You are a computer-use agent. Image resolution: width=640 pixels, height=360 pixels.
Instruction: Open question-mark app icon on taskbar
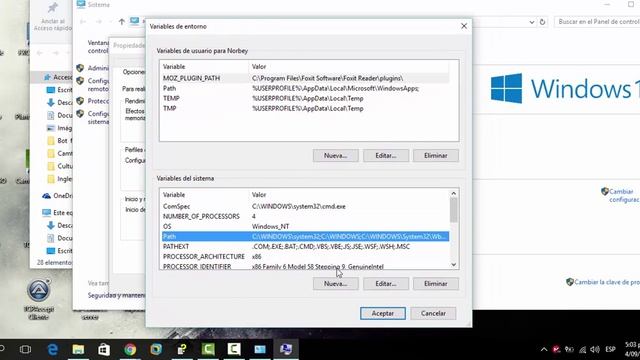click(182, 349)
